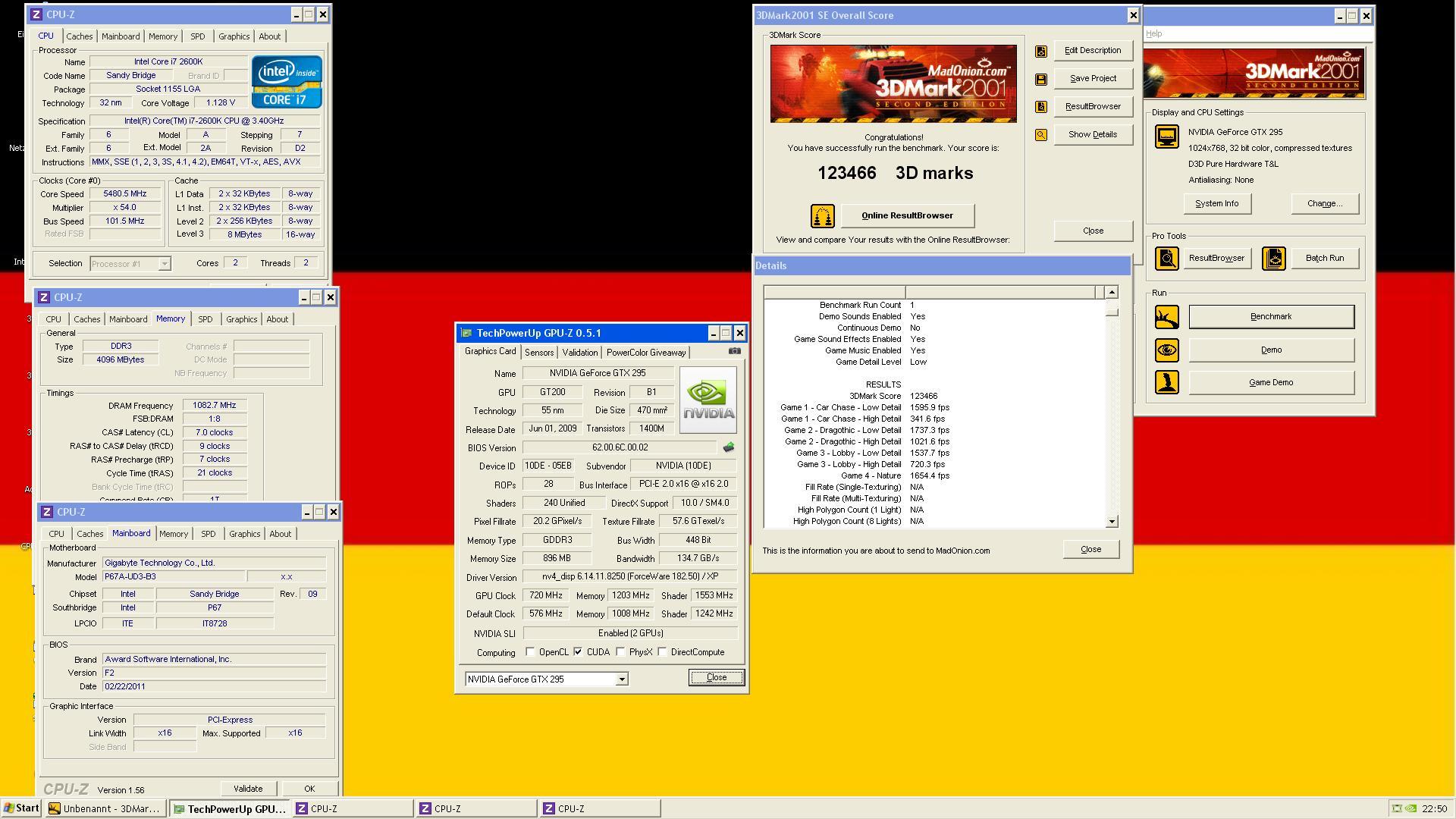The width and height of the screenshot is (1456, 819).
Task: Open the Validation tab in GPU-Z
Action: (x=580, y=353)
